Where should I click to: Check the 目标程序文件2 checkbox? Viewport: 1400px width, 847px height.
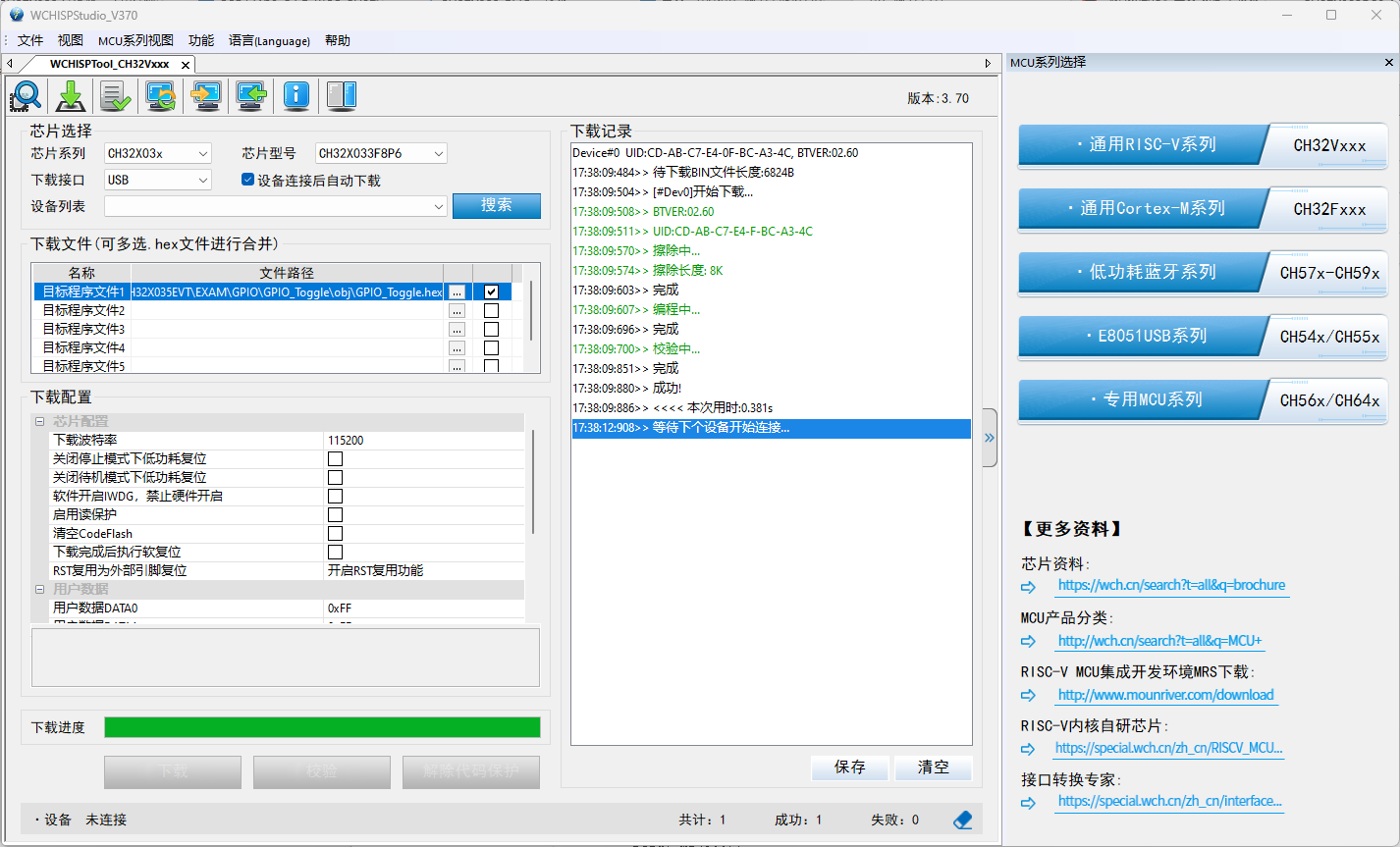[x=492, y=310]
